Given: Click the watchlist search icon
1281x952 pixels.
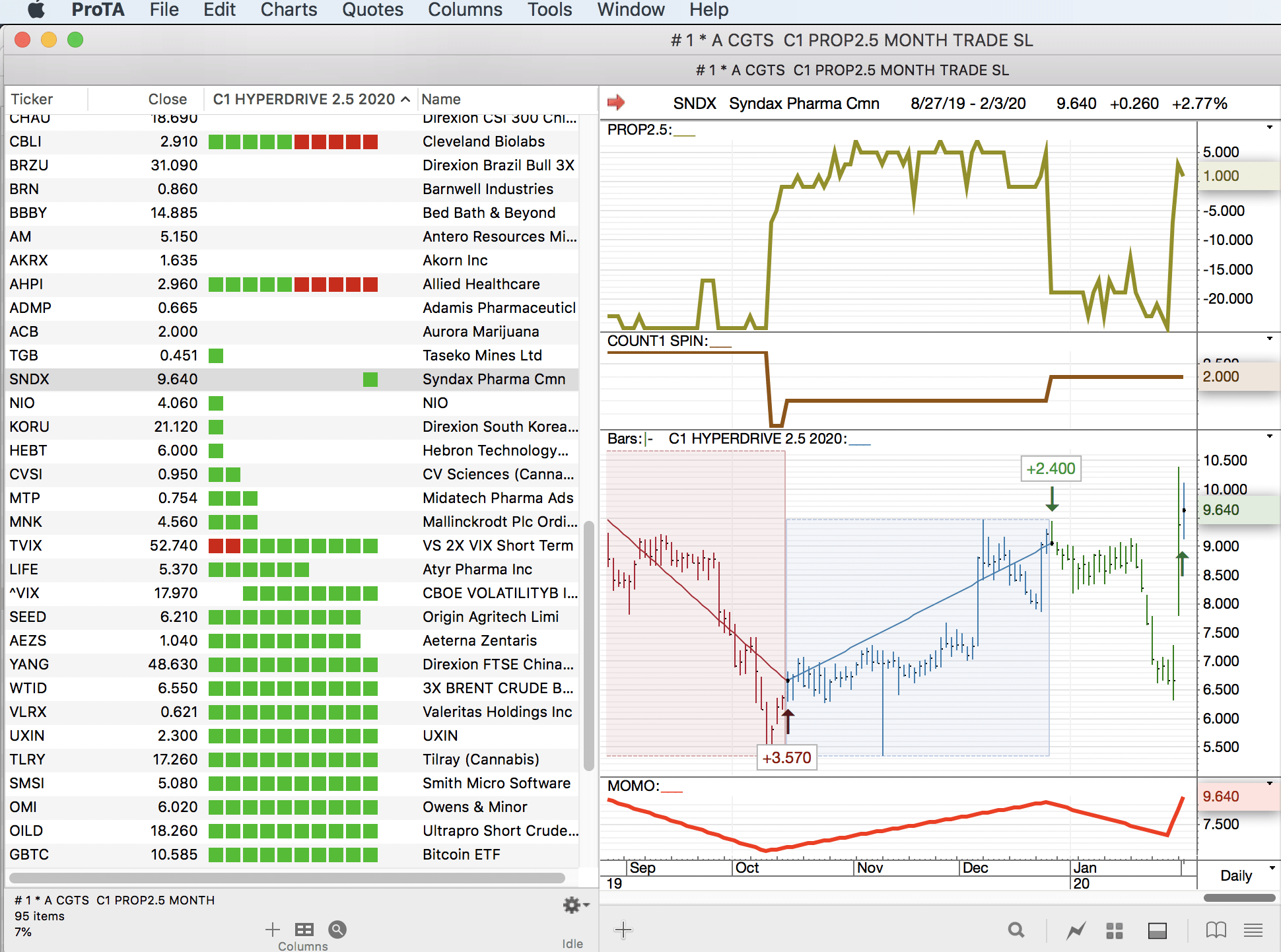Looking at the screenshot, I should [337, 930].
